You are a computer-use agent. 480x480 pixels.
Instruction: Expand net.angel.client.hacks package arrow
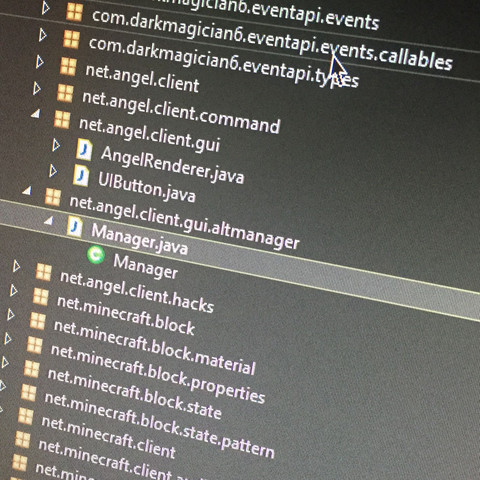(17, 266)
